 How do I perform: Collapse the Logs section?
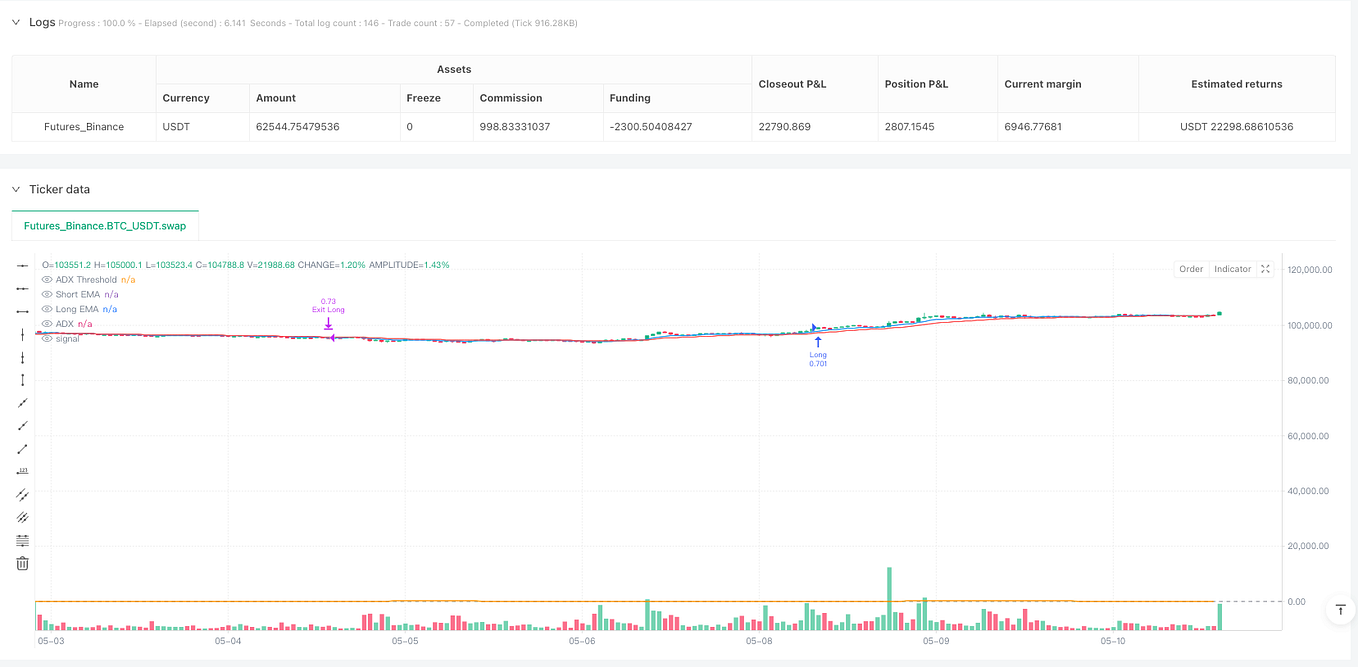point(15,21)
